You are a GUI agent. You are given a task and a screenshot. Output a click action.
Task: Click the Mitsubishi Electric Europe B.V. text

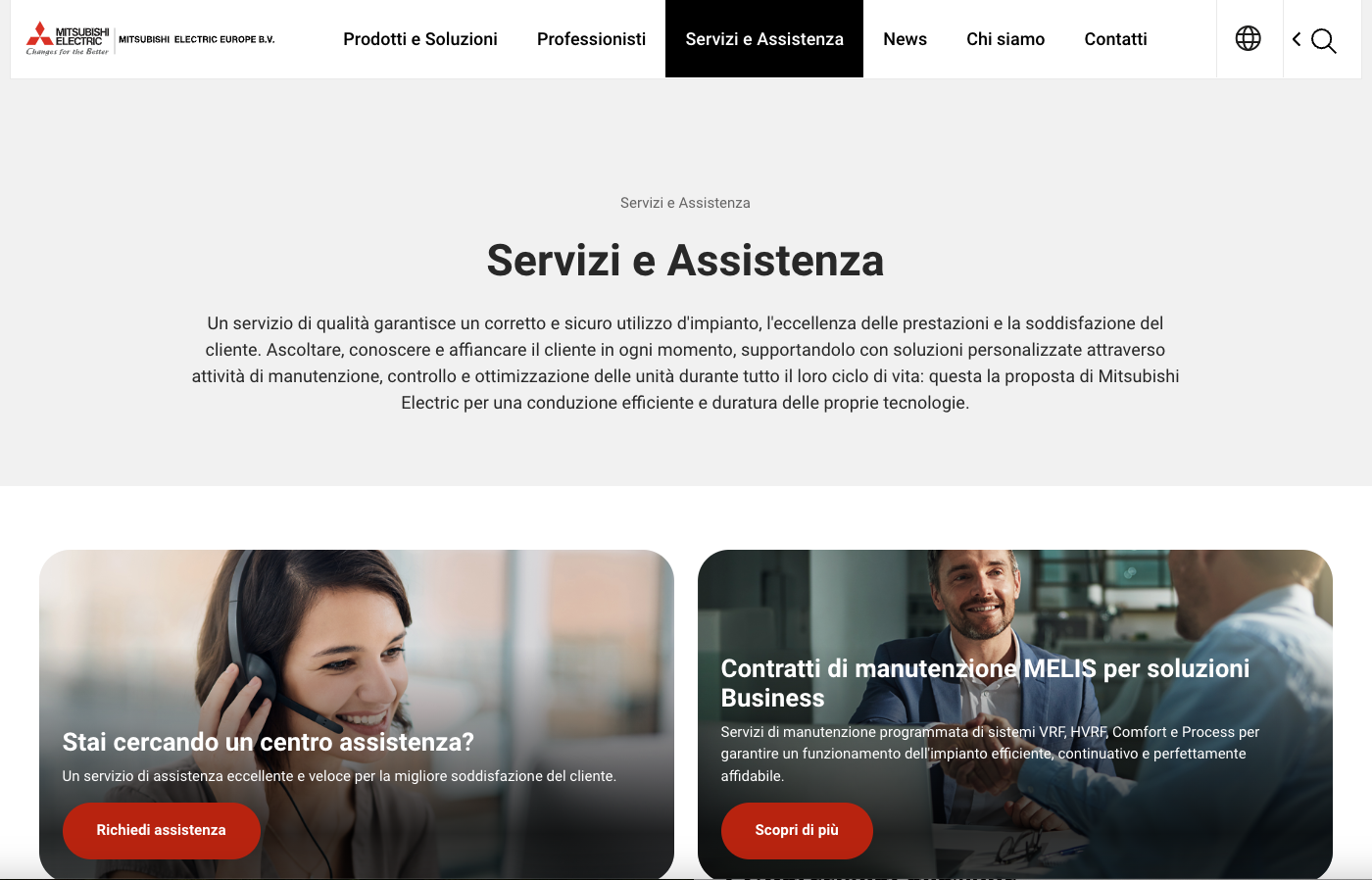[197, 39]
